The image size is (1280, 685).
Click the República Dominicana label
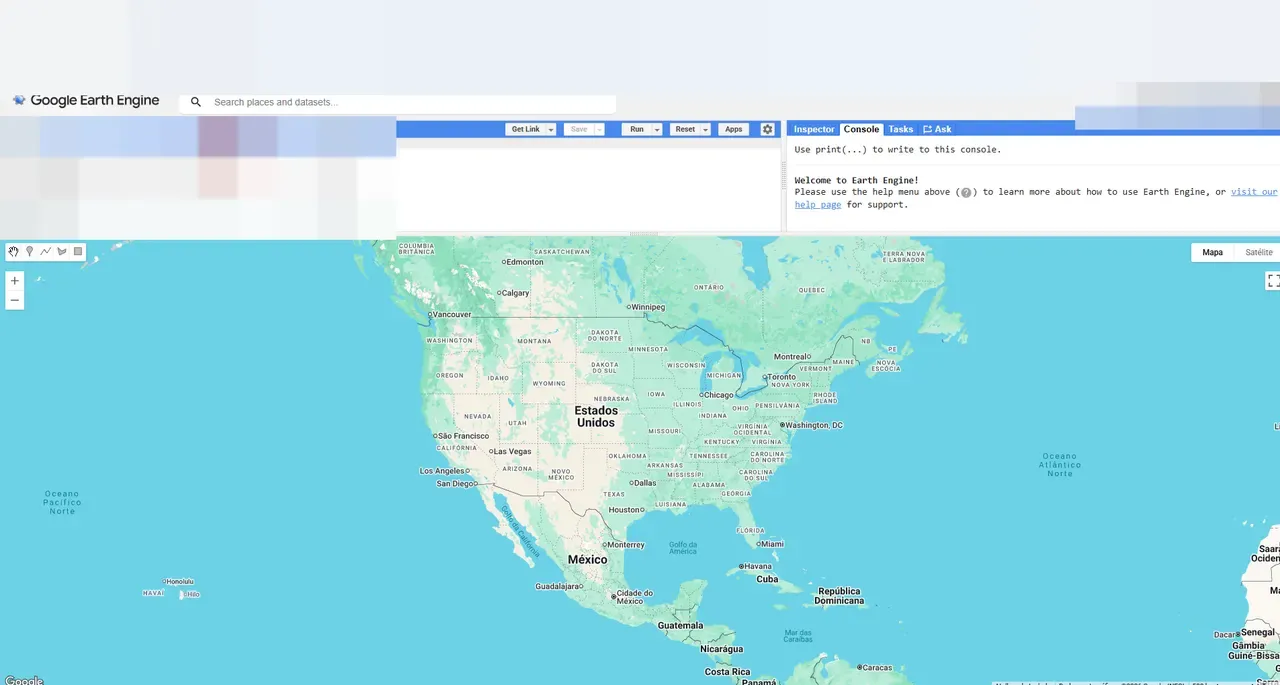[x=839, y=596]
